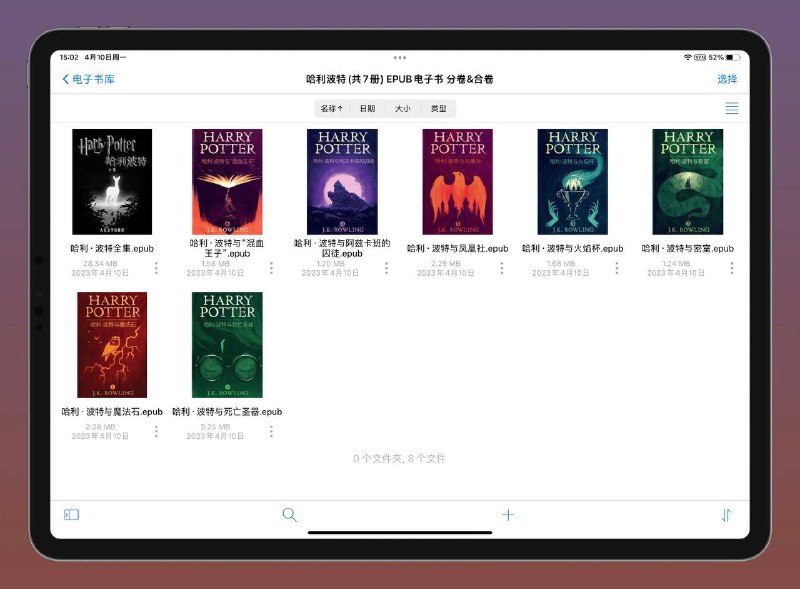Sort files by 大小 (size)
800x589 pixels.
402,108
